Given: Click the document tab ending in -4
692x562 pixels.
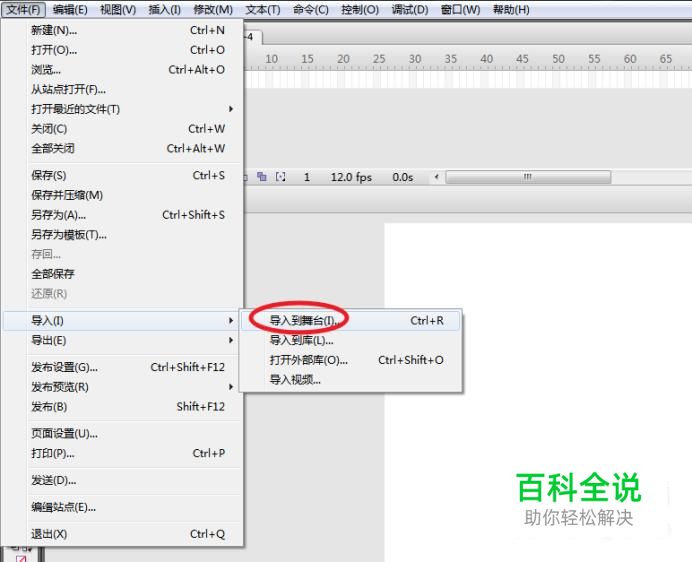Looking at the screenshot, I should coord(253,37).
